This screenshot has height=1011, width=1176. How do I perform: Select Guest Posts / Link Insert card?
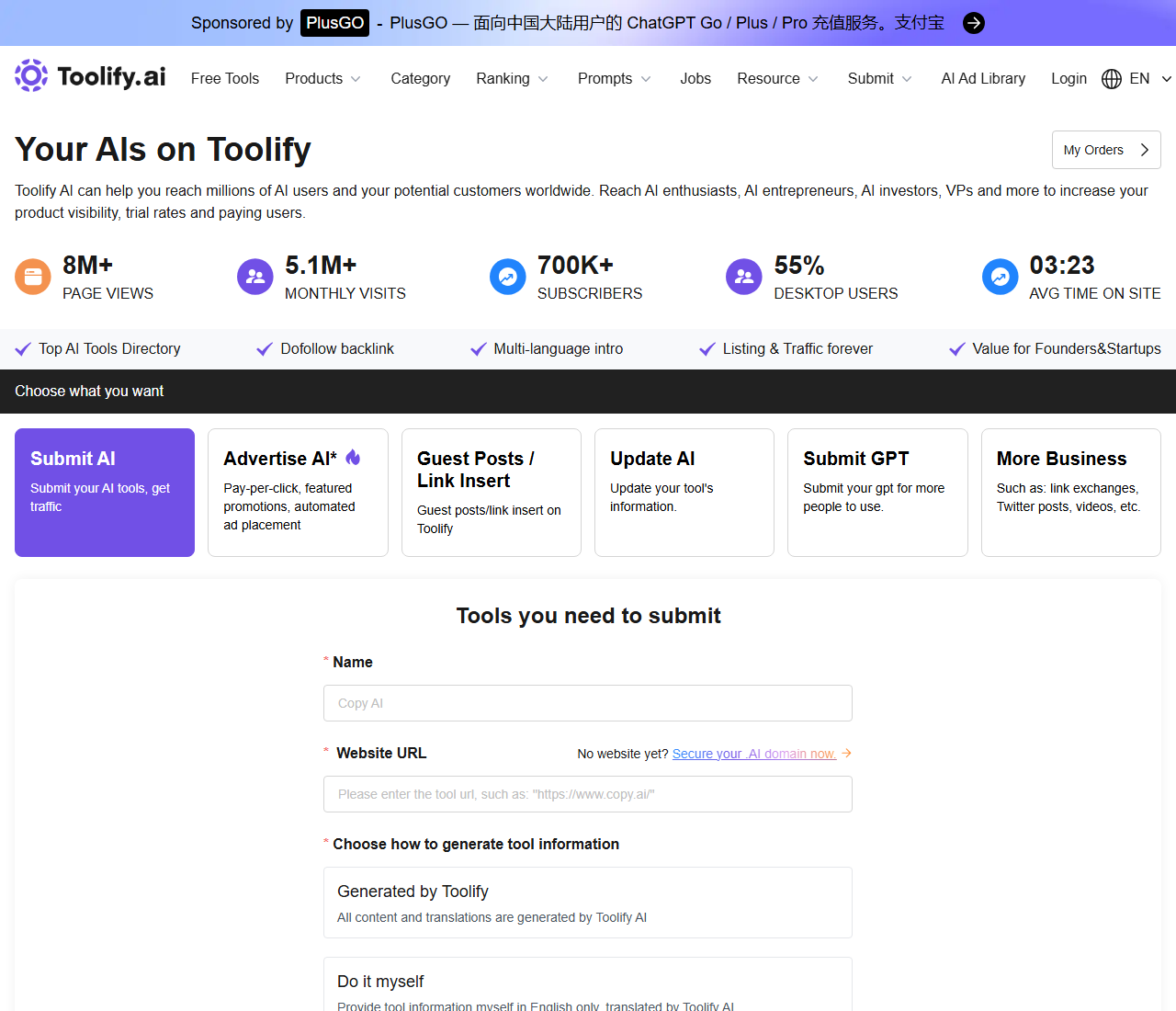click(492, 493)
